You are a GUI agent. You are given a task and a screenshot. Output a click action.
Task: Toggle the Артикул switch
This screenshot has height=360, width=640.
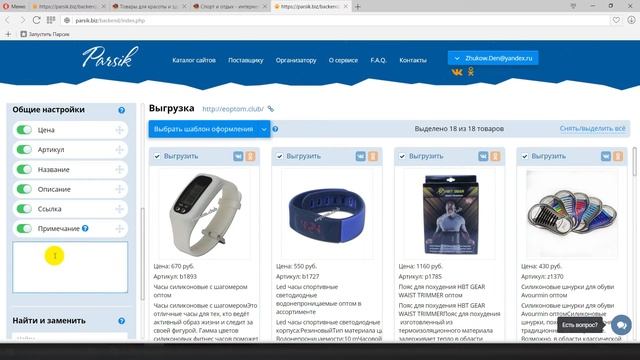(24, 150)
